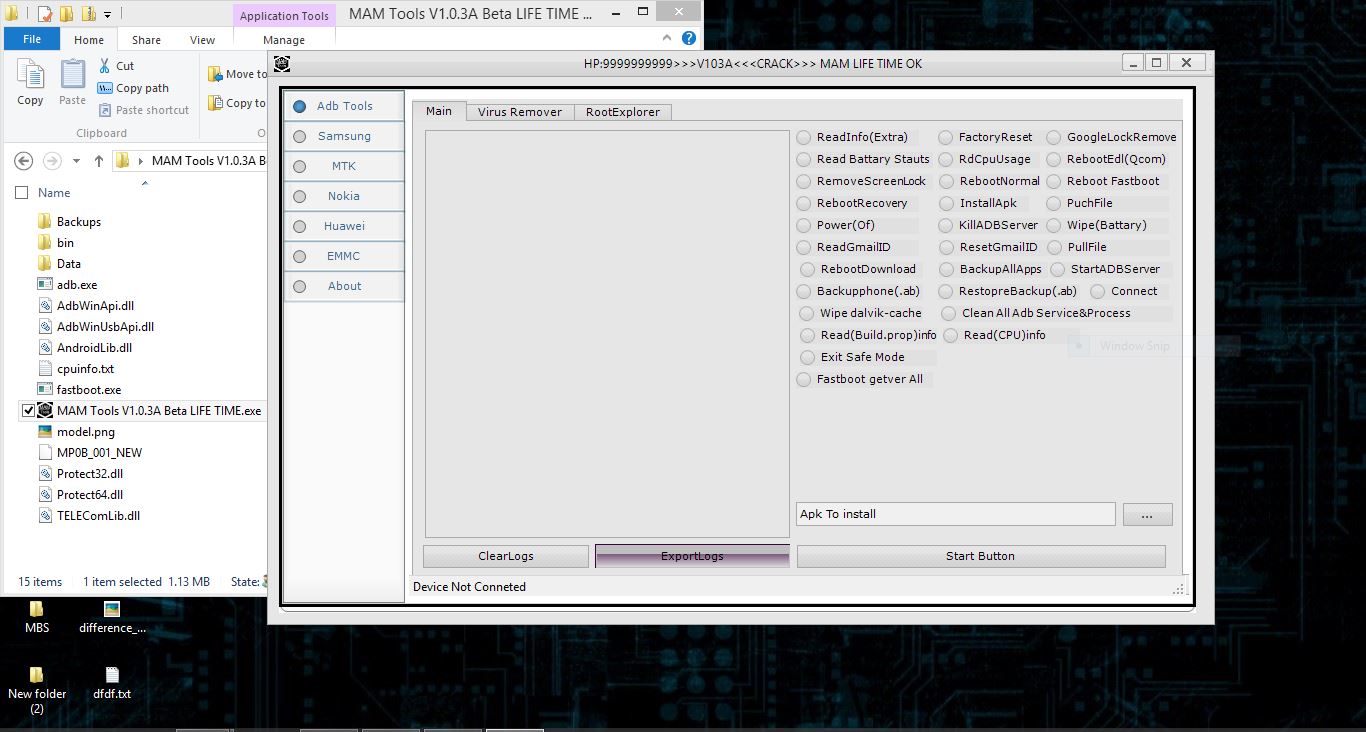Viewport: 1366px width, 732px height.
Task: Choose the RebootDownload radio option
Action: click(808, 269)
